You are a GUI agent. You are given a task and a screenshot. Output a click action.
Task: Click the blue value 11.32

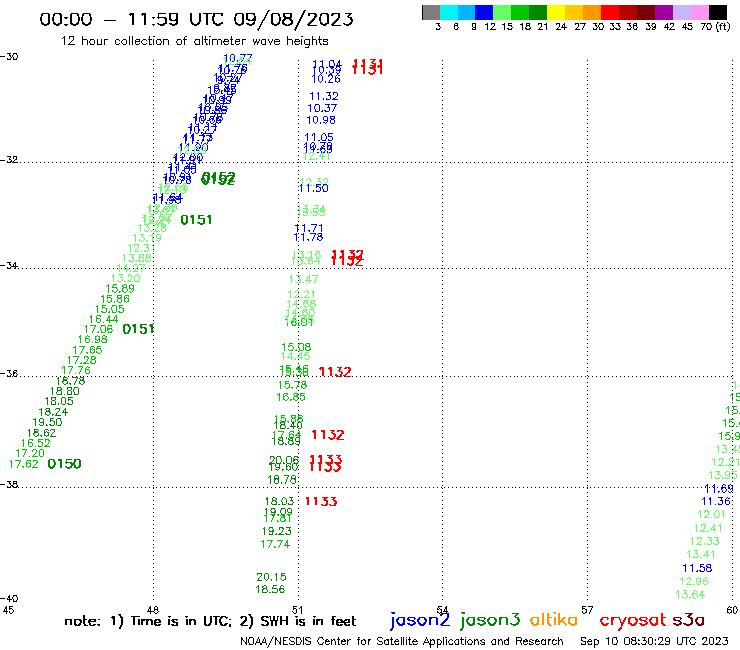(x=324, y=96)
